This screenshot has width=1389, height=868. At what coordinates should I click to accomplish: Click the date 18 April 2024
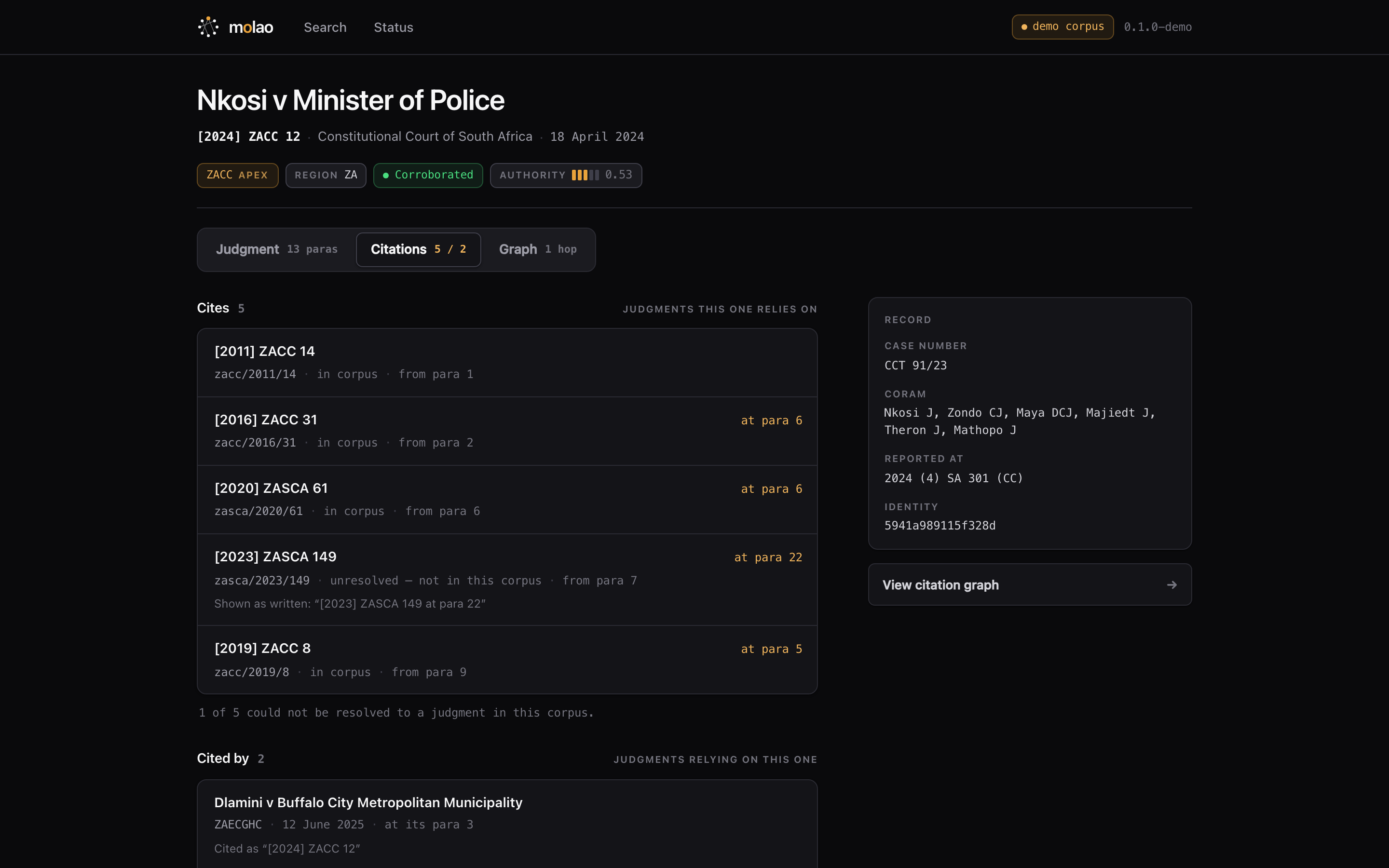pyautogui.click(x=597, y=136)
